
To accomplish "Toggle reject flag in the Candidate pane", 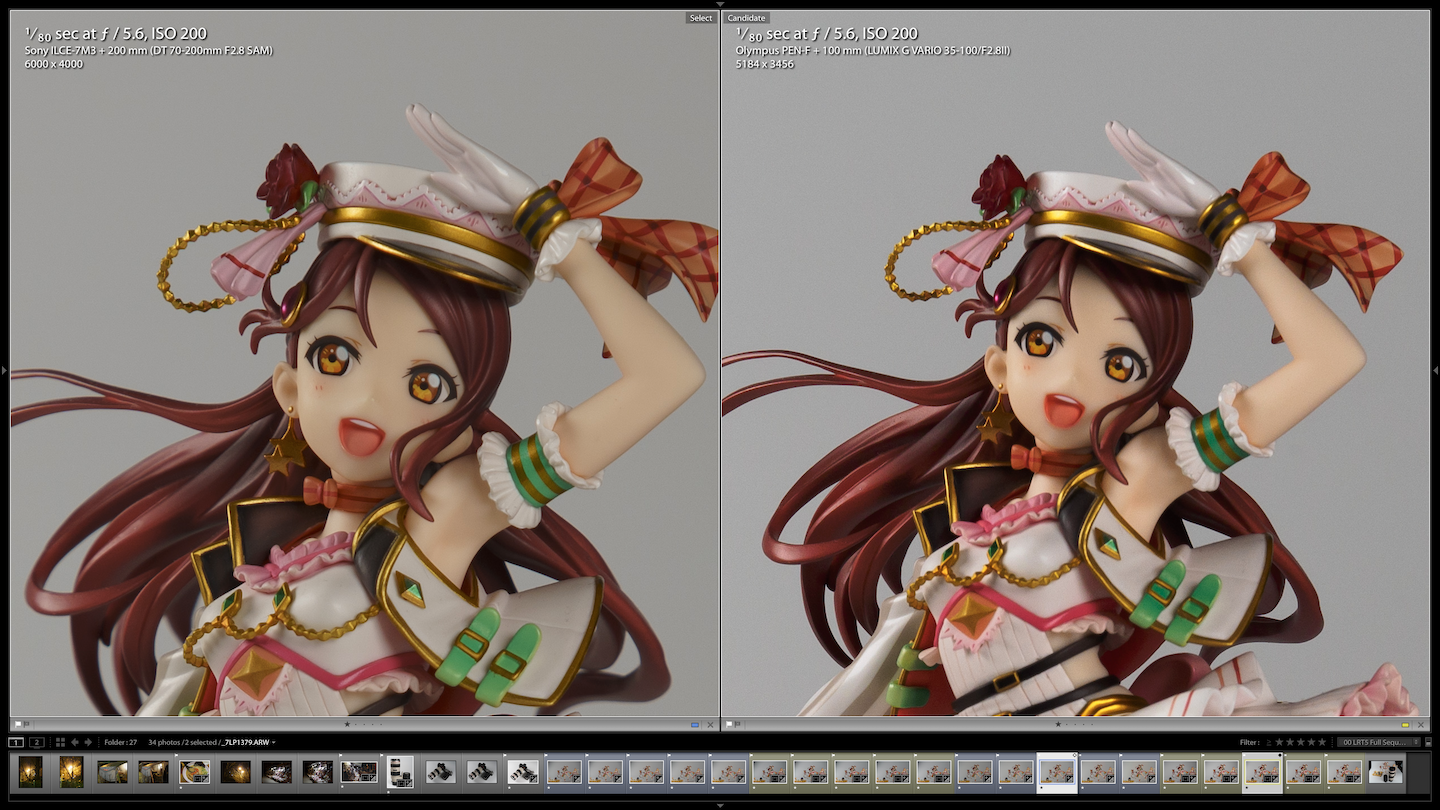I will [x=738, y=724].
